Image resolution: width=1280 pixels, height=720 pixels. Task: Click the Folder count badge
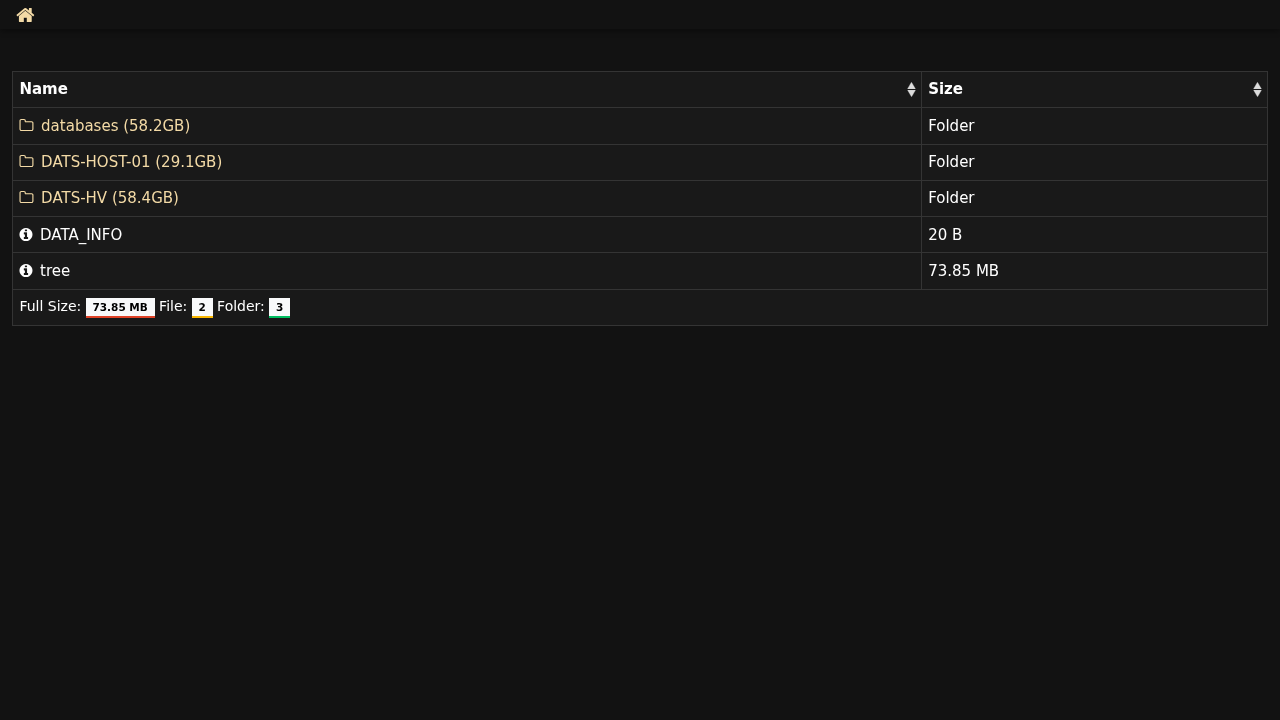279,308
